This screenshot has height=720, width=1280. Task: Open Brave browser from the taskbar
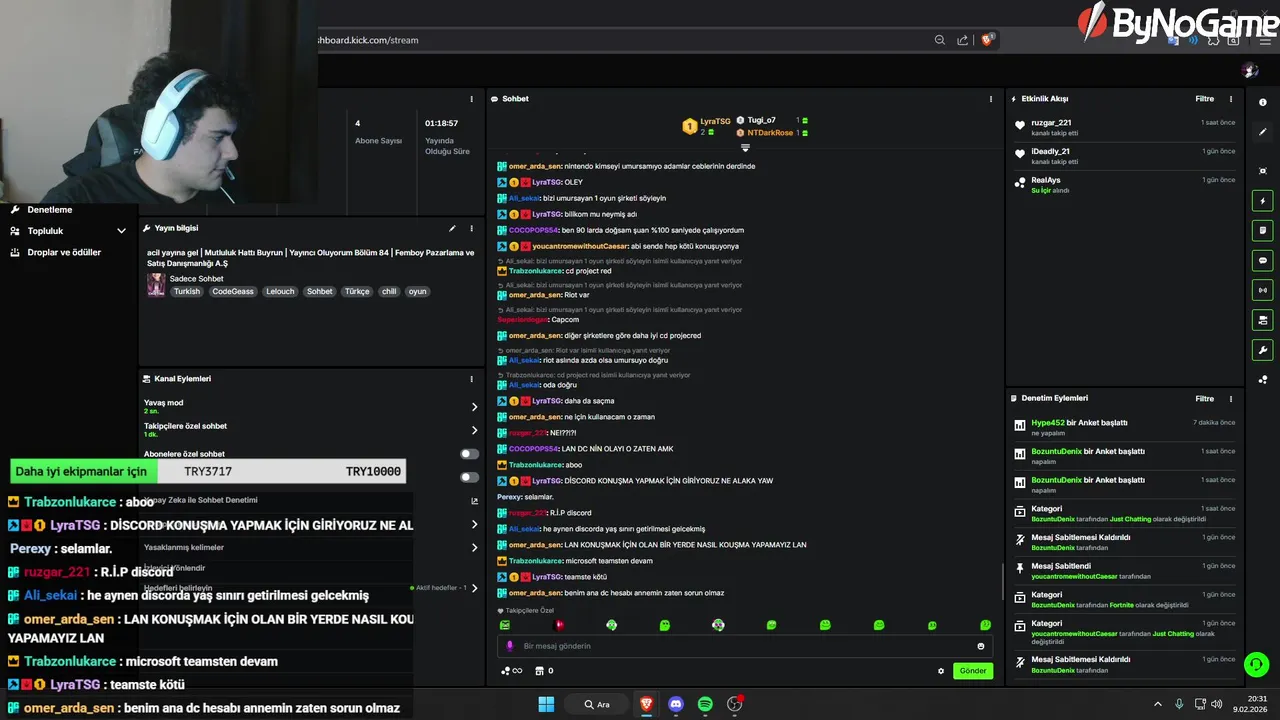(646, 704)
